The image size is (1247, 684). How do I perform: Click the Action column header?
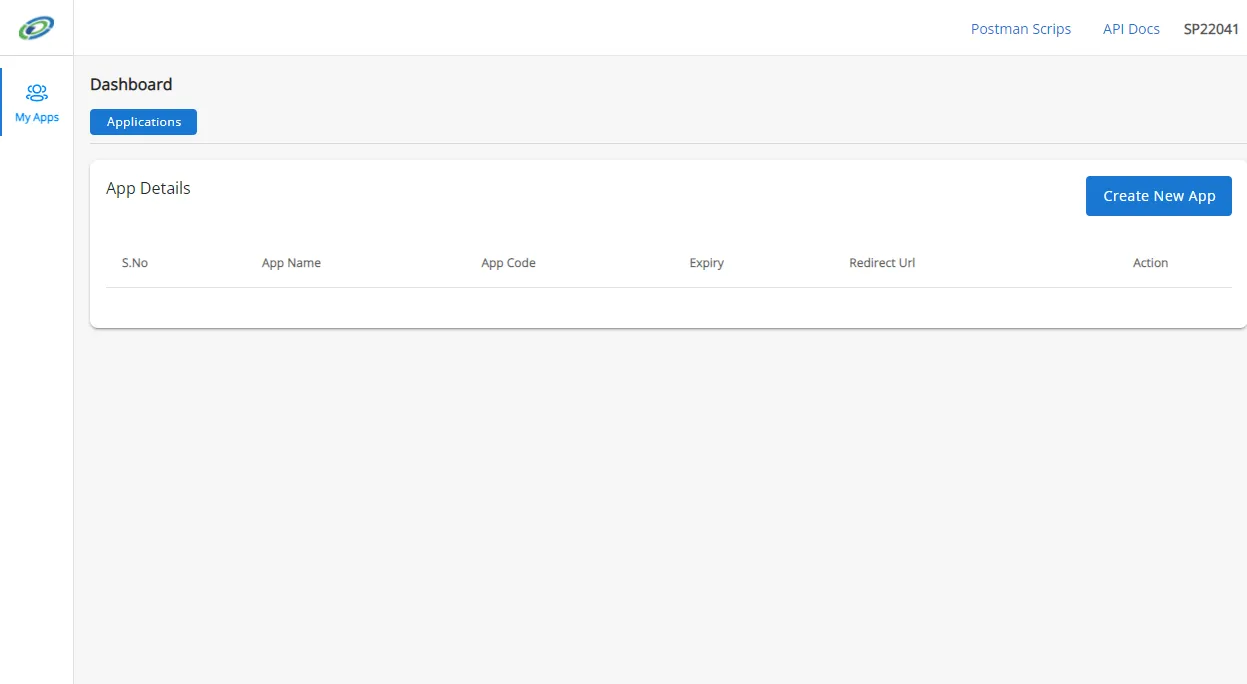point(1150,263)
